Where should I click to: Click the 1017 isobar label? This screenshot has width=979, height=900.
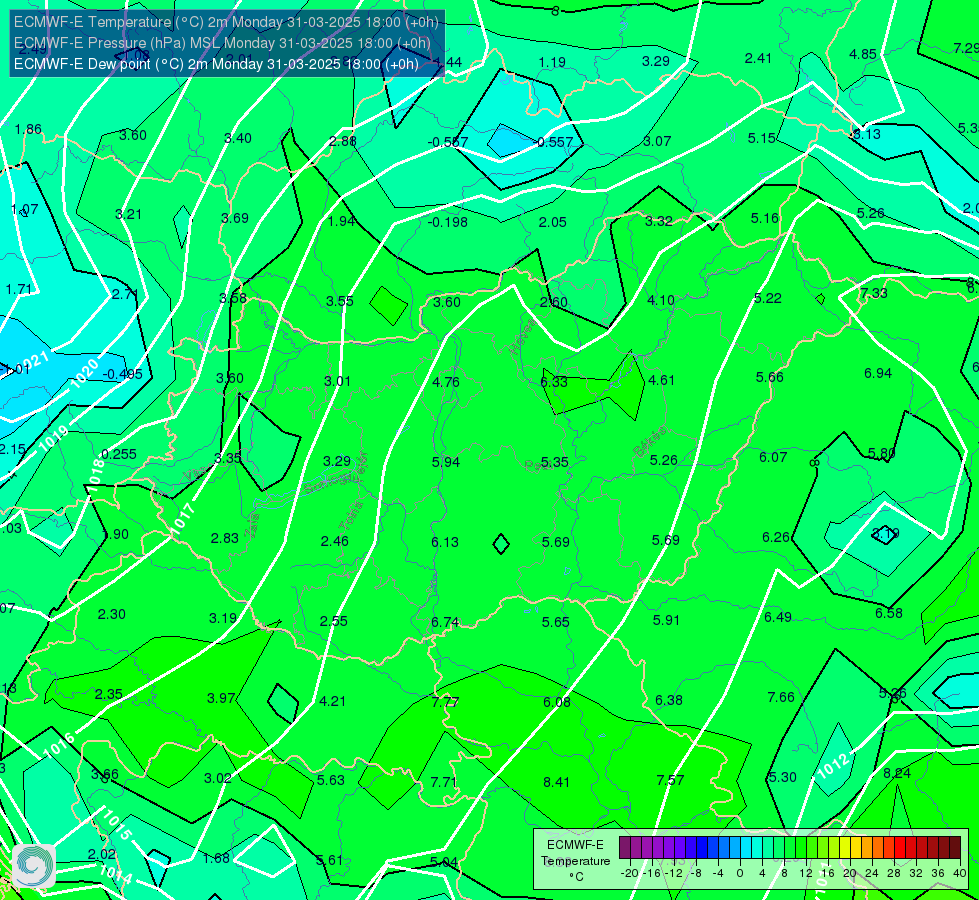coord(184,519)
